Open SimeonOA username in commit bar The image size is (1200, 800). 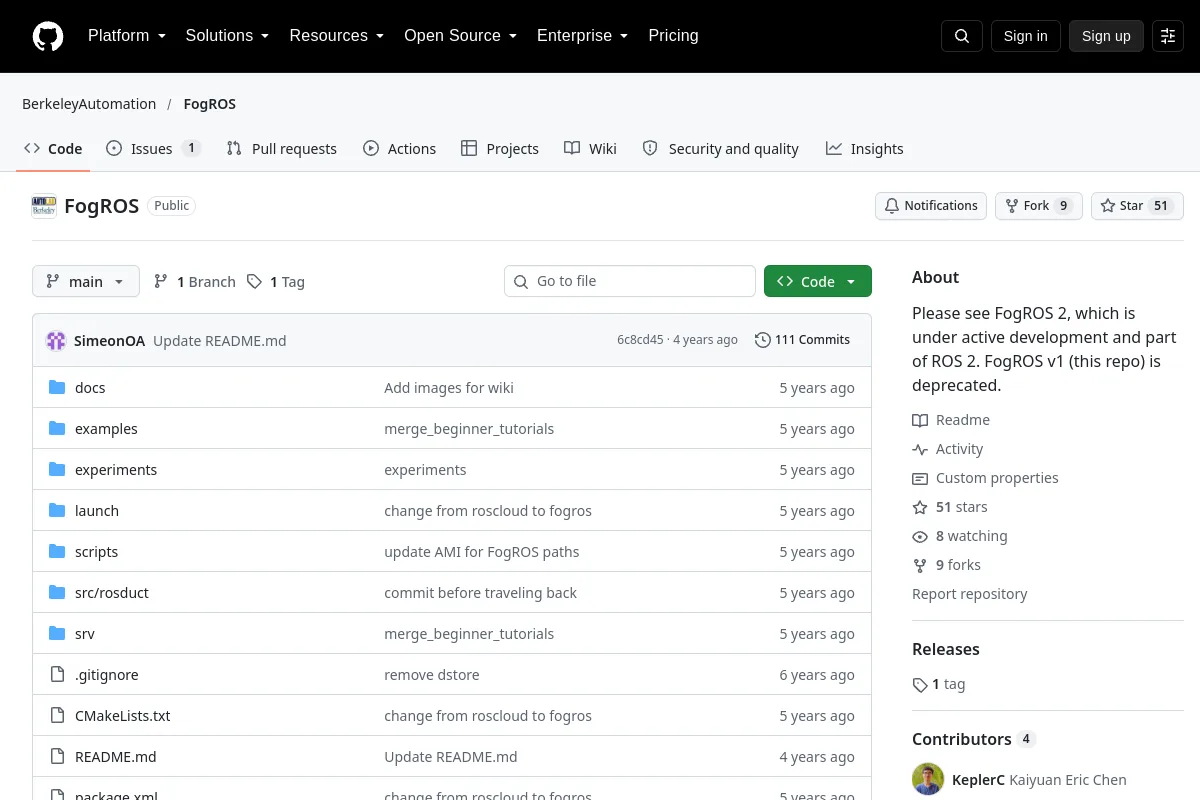[109, 341]
